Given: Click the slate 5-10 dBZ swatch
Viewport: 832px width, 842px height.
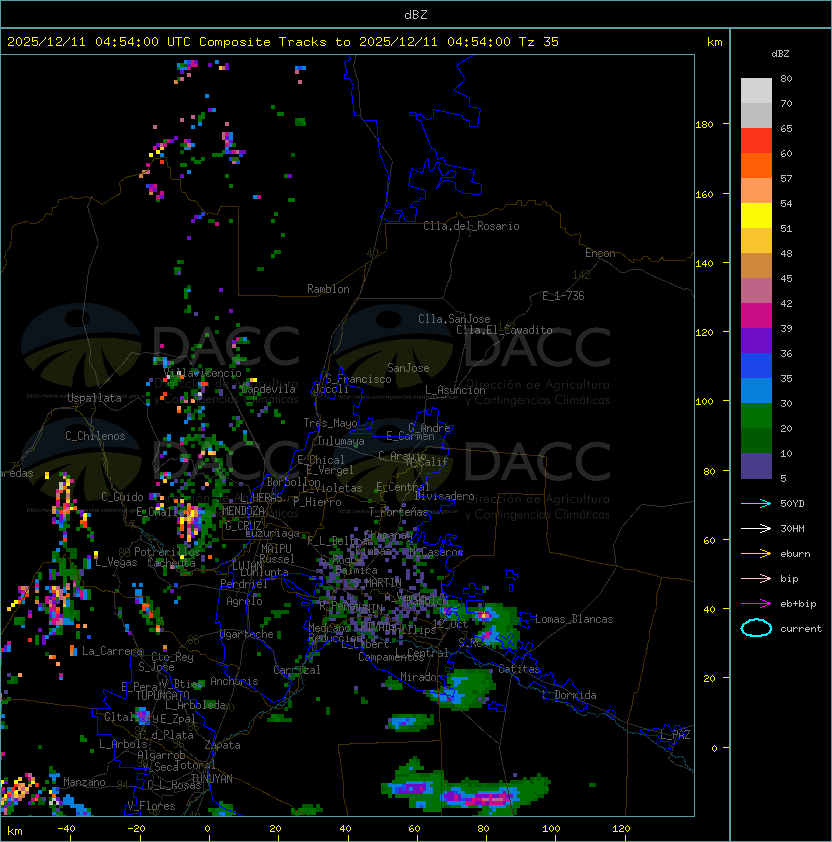Looking at the screenshot, I should pyautogui.click(x=756, y=466).
